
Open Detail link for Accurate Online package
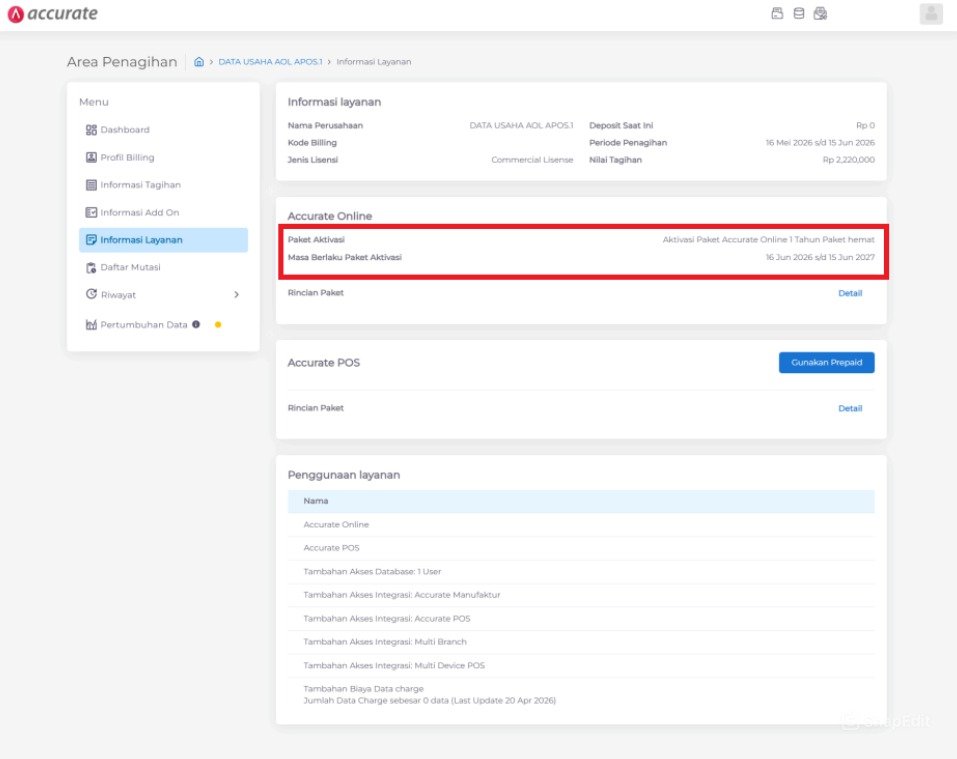850,293
